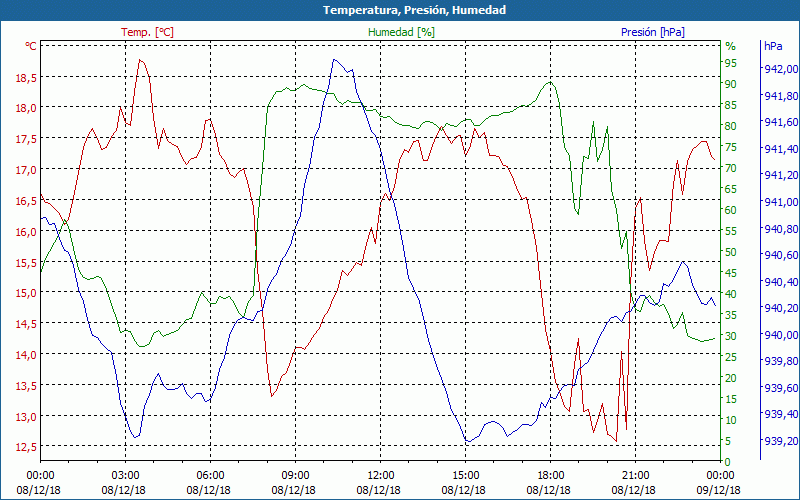Click the green "95" humidity axis value
Screen dimensions: 800x500
pyautogui.click(x=731, y=63)
